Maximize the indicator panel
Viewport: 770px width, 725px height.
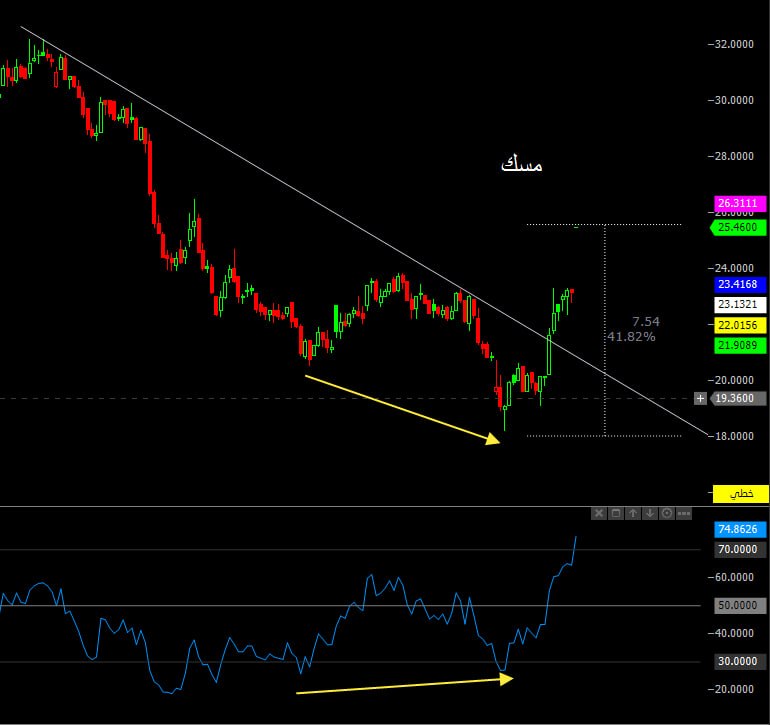pyautogui.click(x=616, y=514)
